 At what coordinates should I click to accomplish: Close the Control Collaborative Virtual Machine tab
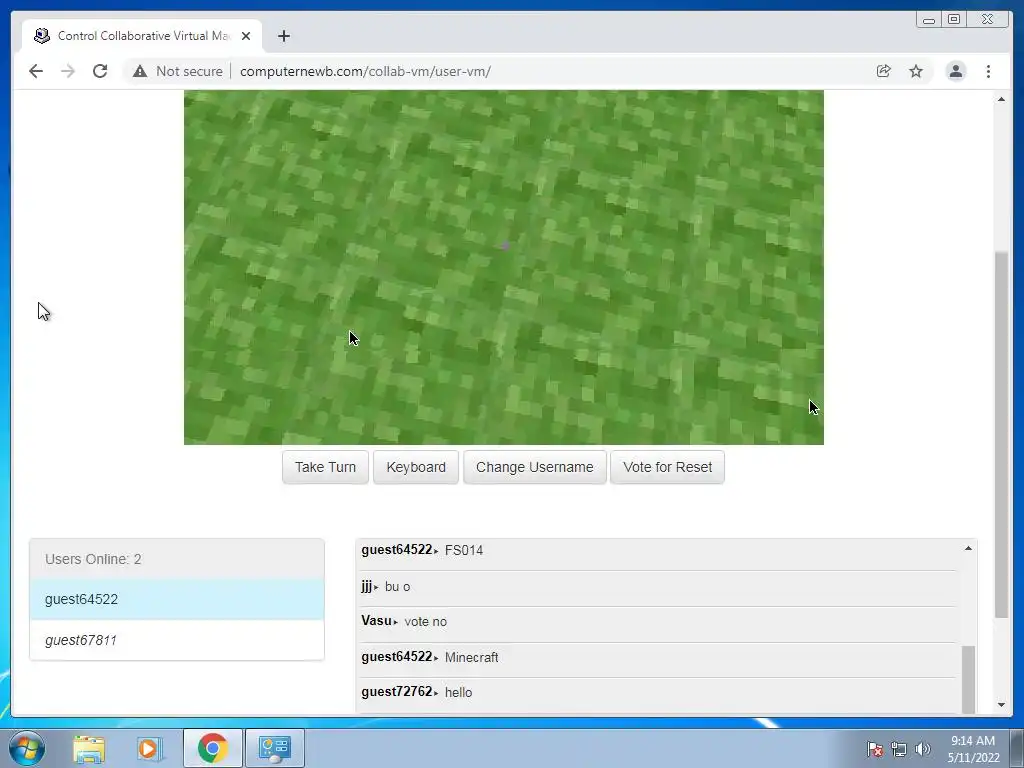pyautogui.click(x=246, y=36)
